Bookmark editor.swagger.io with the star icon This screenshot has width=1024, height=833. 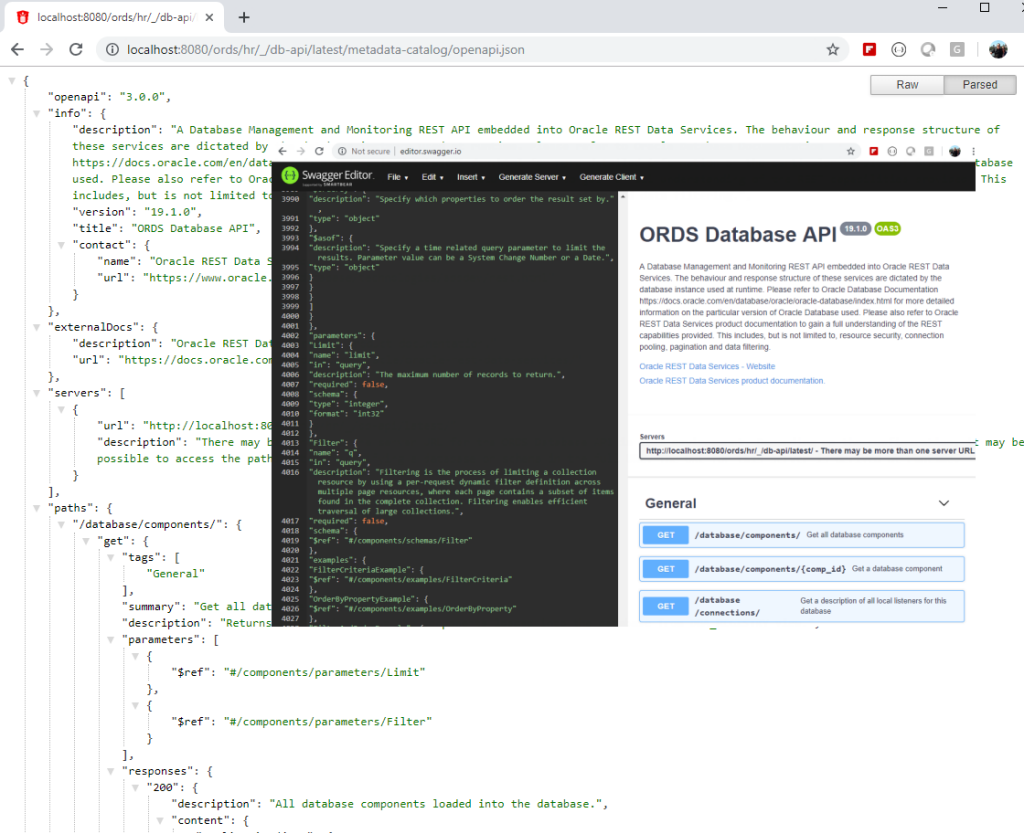[850, 151]
